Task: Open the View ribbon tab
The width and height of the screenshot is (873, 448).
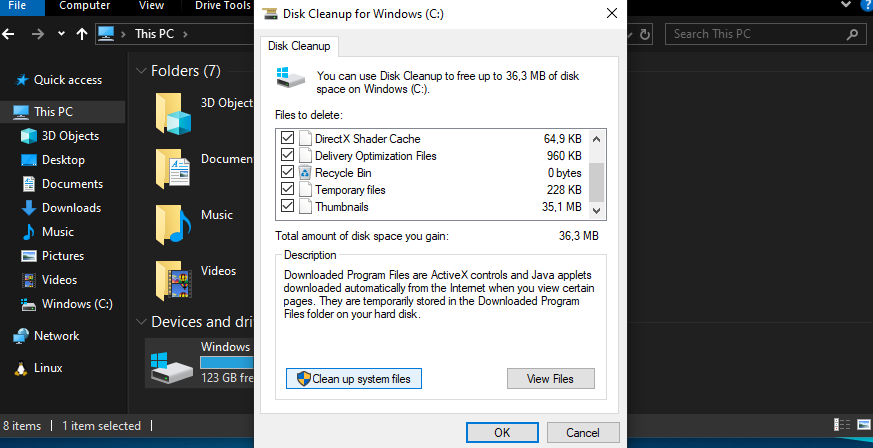Action: (x=151, y=6)
